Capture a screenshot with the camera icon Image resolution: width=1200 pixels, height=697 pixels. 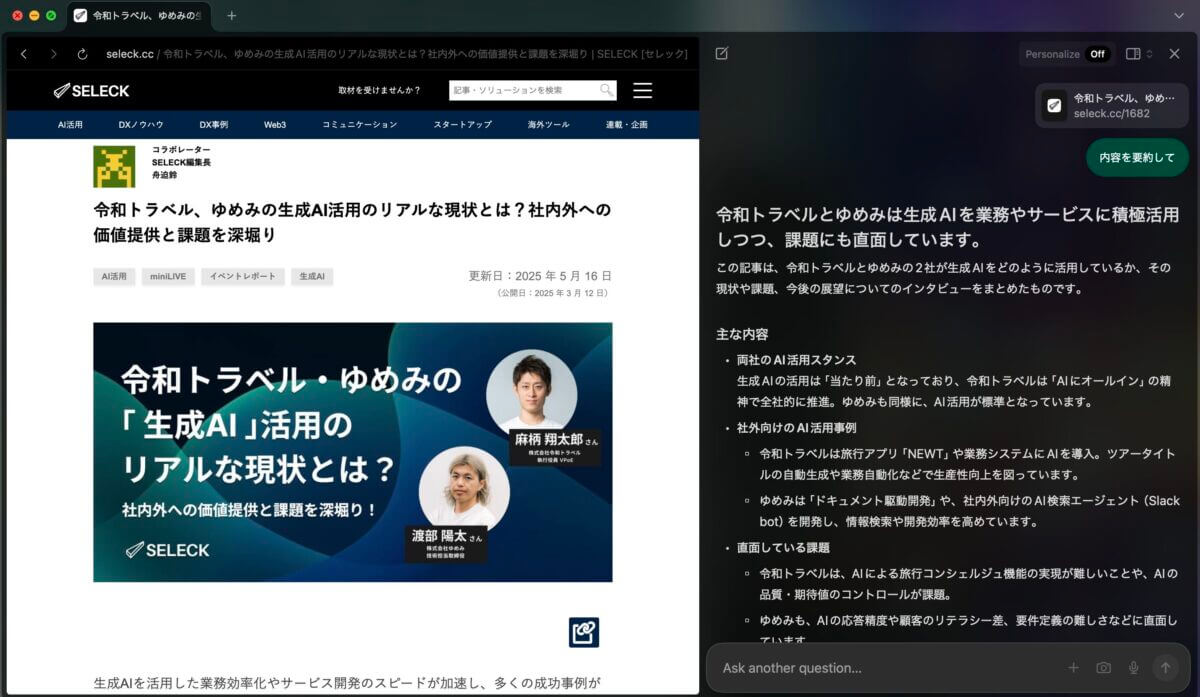[1103, 668]
